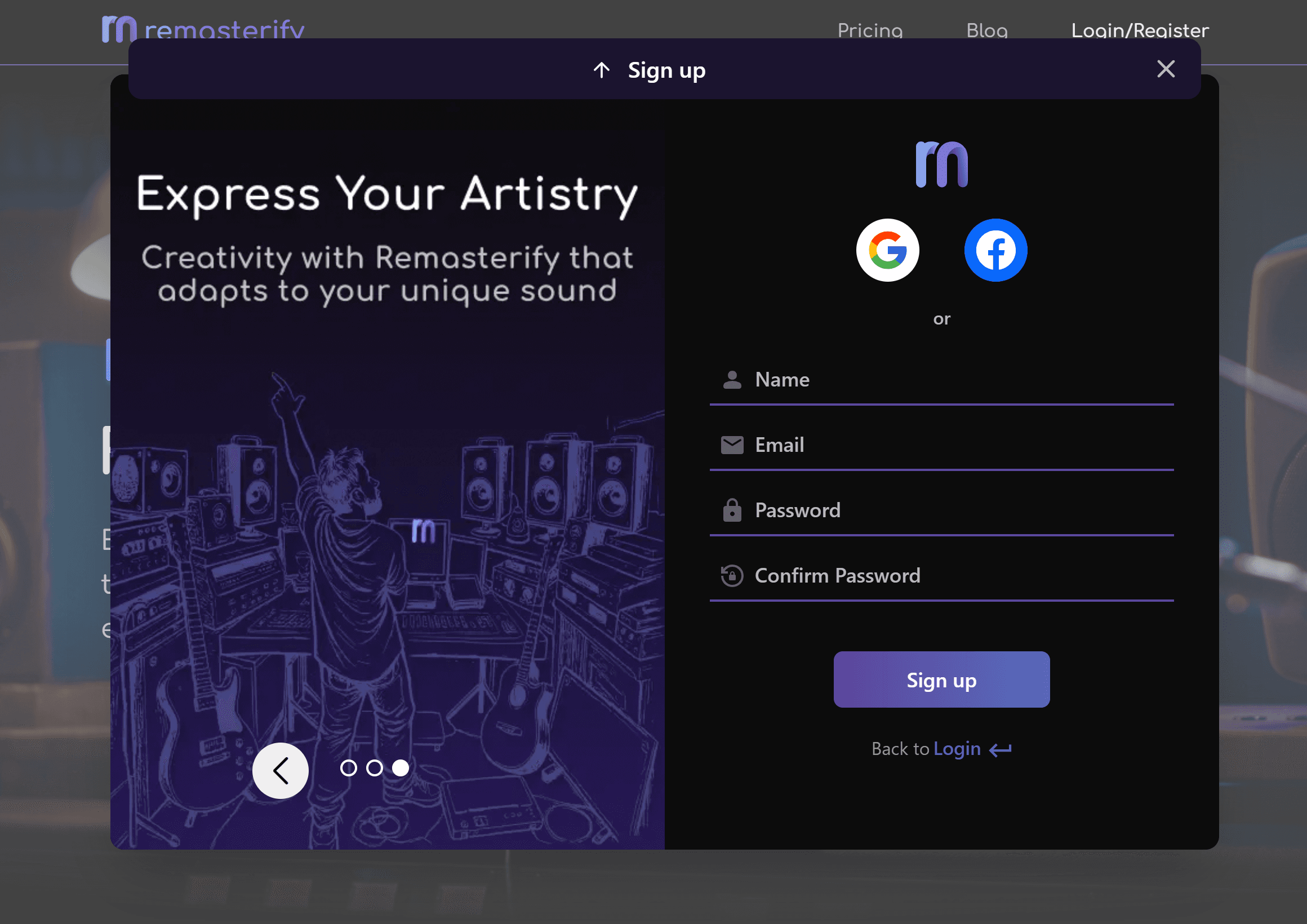Select the first carousel dot indicator

tap(348, 768)
